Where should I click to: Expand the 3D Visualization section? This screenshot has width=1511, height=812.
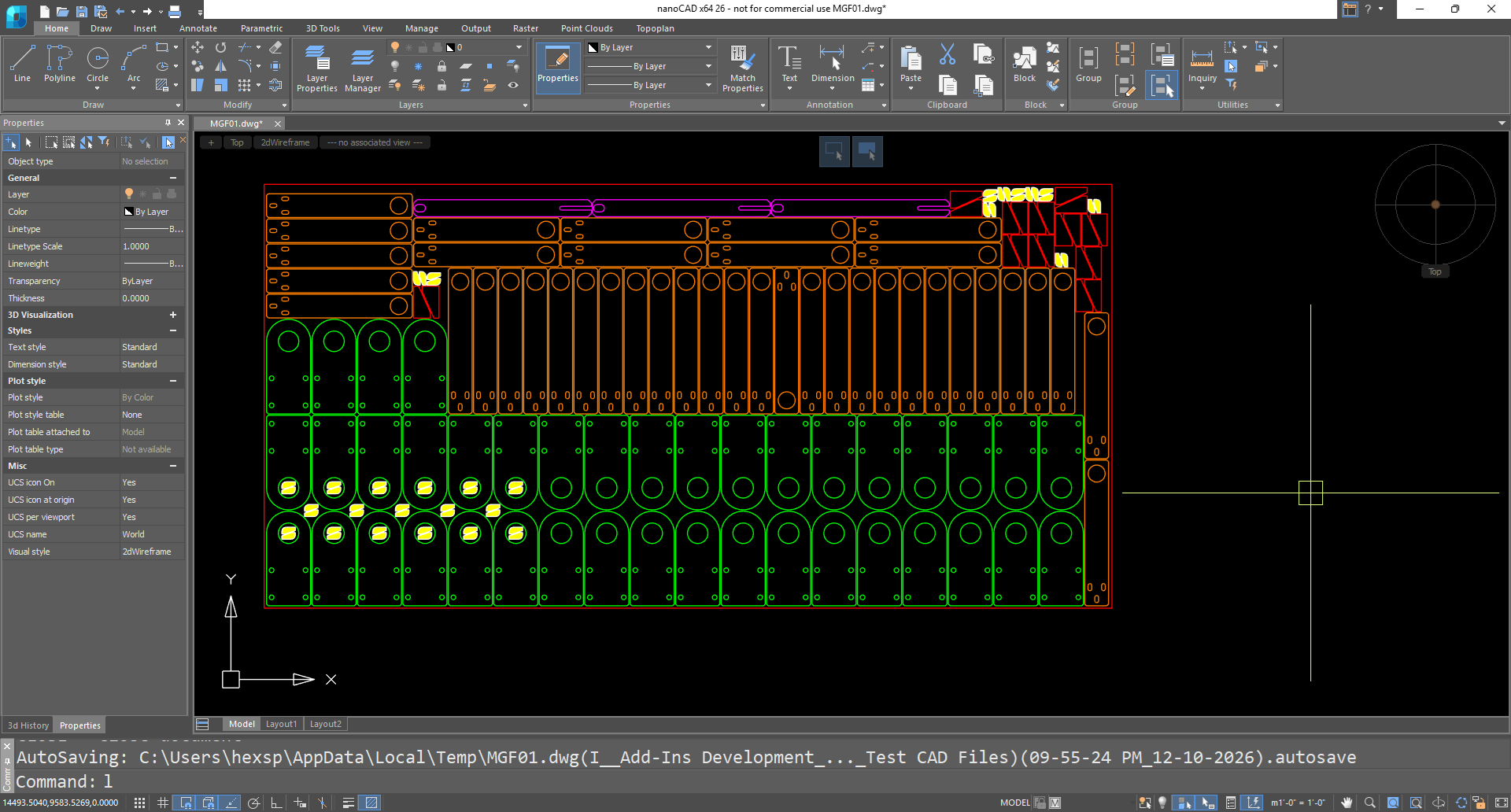click(x=173, y=315)
